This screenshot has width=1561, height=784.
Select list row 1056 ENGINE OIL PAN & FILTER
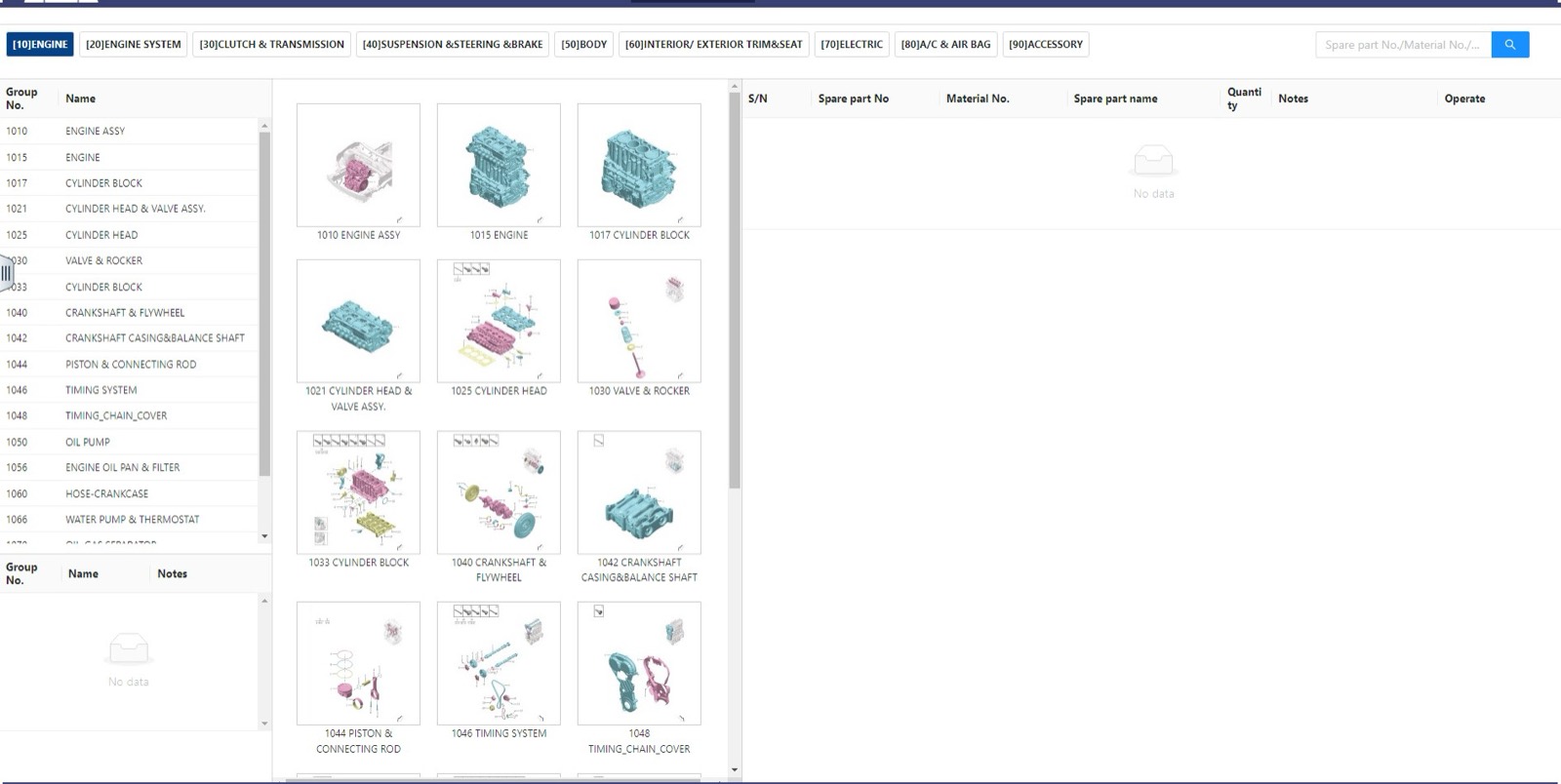point(129,467)
